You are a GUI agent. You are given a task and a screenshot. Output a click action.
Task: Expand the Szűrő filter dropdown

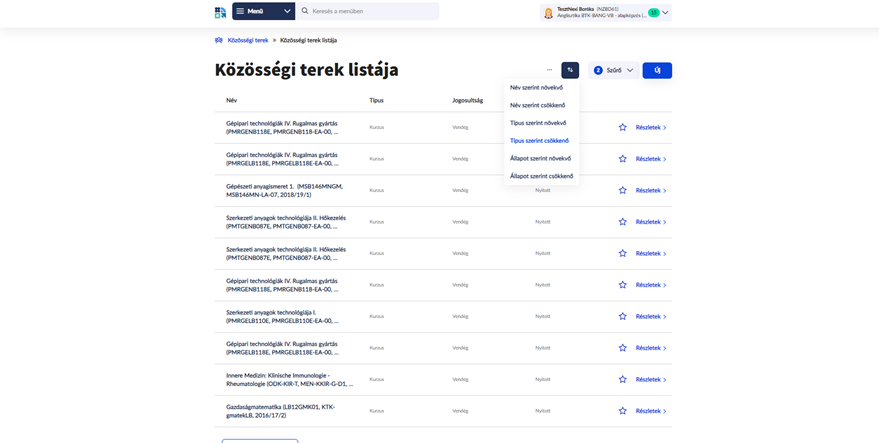click(614, 70)
